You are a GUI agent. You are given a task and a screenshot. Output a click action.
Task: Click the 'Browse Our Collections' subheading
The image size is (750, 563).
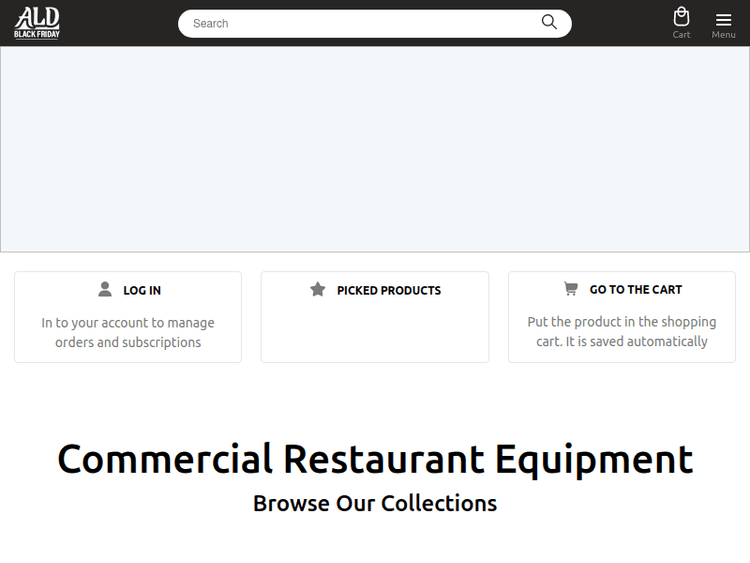[375, 503]
